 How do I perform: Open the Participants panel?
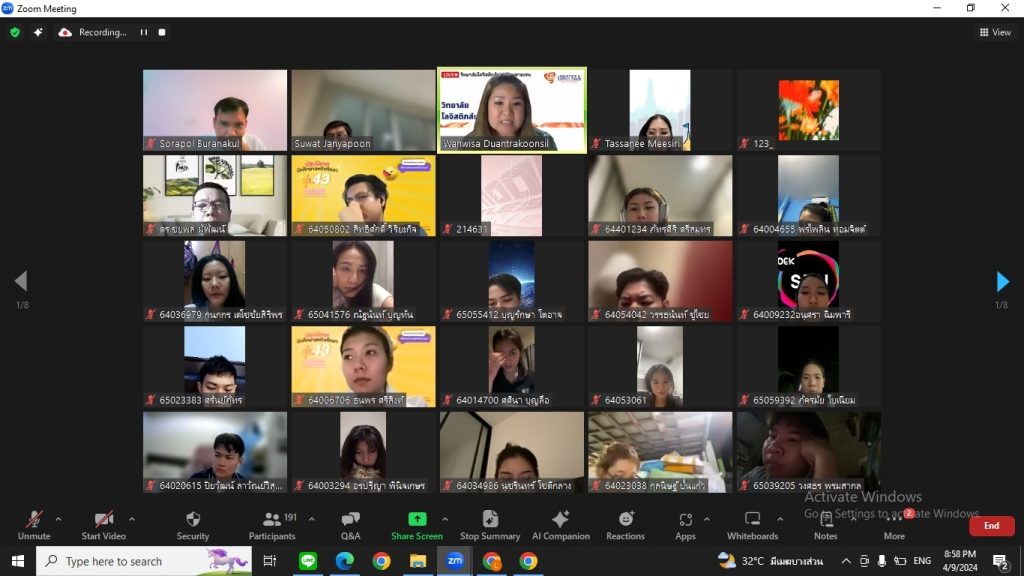[x=272, y=526]
